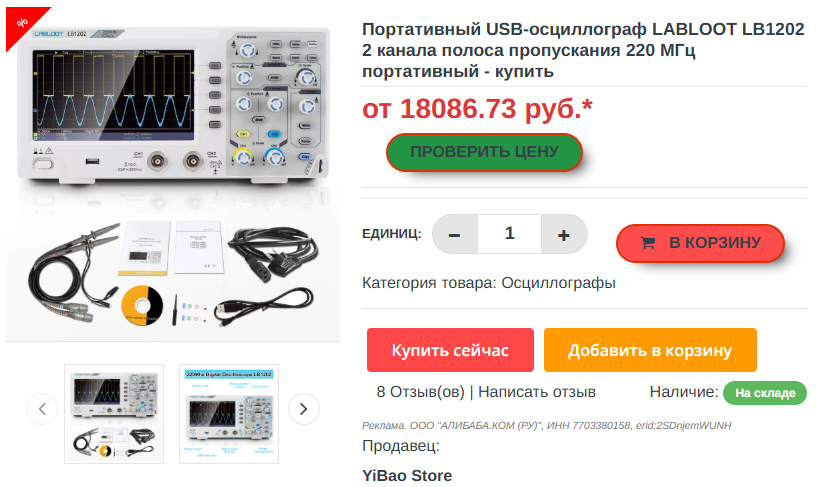The image size is (825, 487).
Task: Open the YiBao Store seller link
Action: pyautogui.click(x=407, y=475)
